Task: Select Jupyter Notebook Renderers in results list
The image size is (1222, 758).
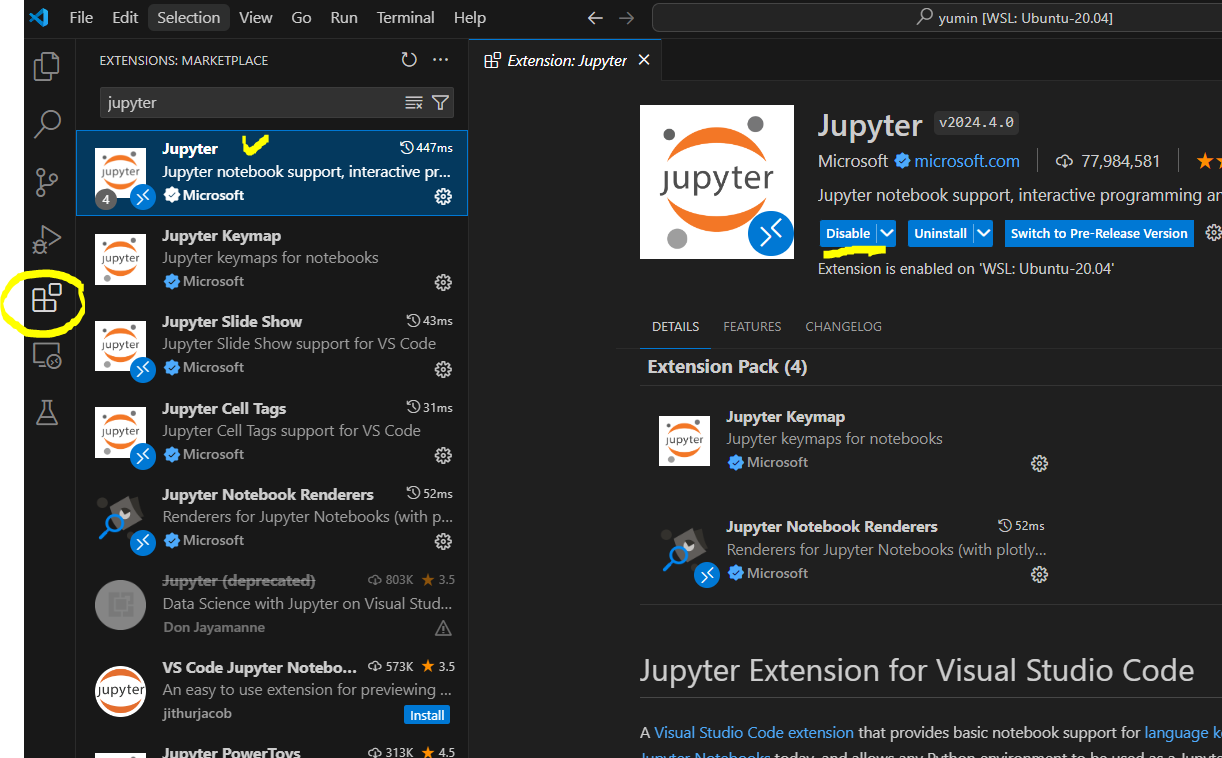Action: pos(272,518)
